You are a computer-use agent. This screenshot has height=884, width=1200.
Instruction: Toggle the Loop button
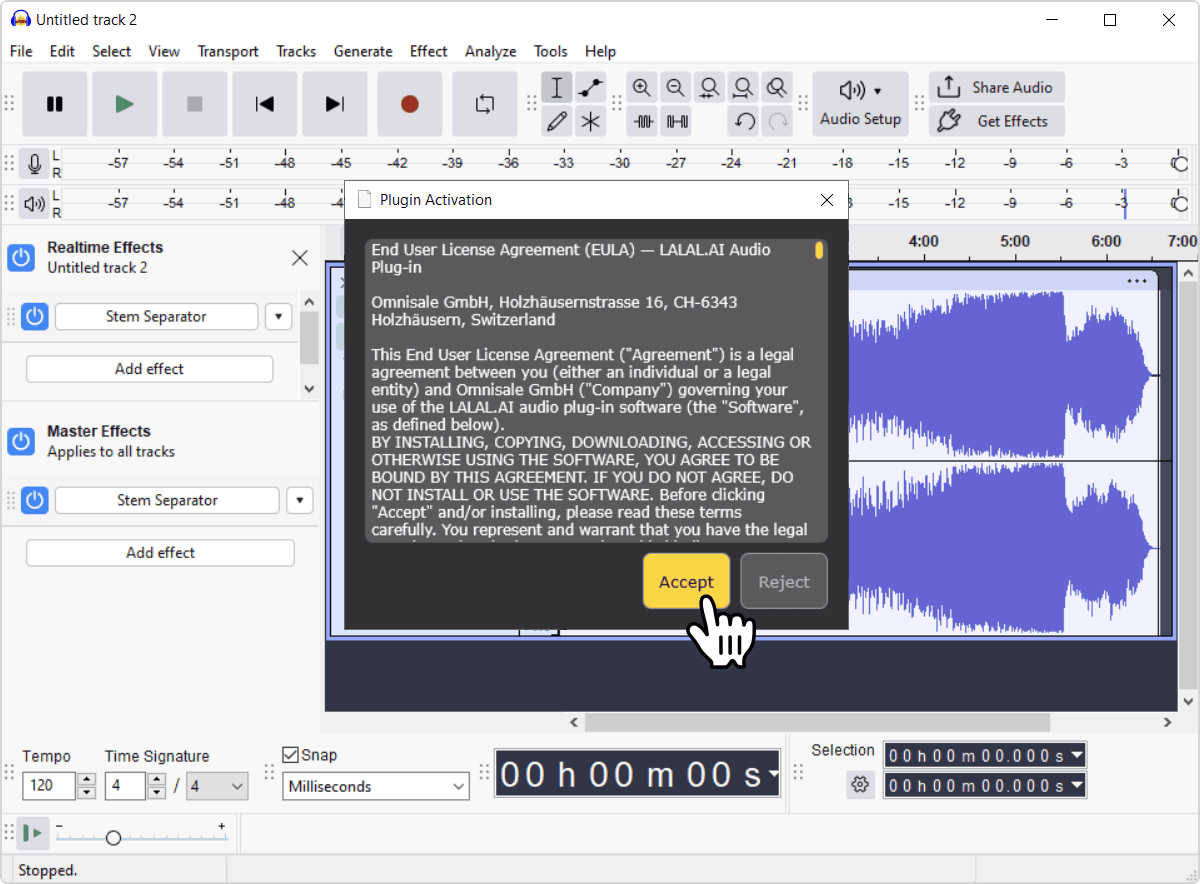(485, 104)
